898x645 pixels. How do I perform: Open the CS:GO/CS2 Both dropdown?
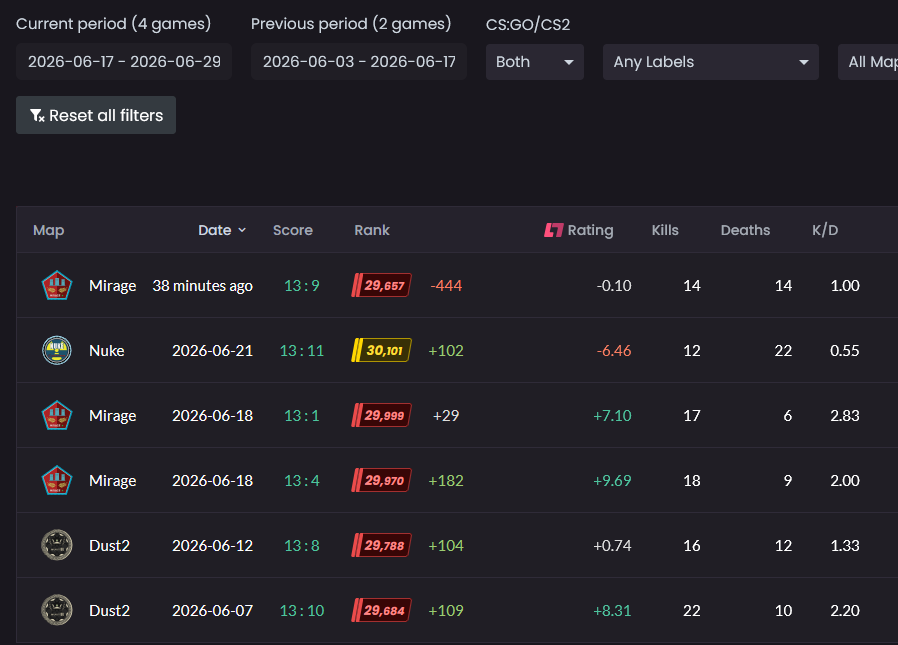[535, 62]
